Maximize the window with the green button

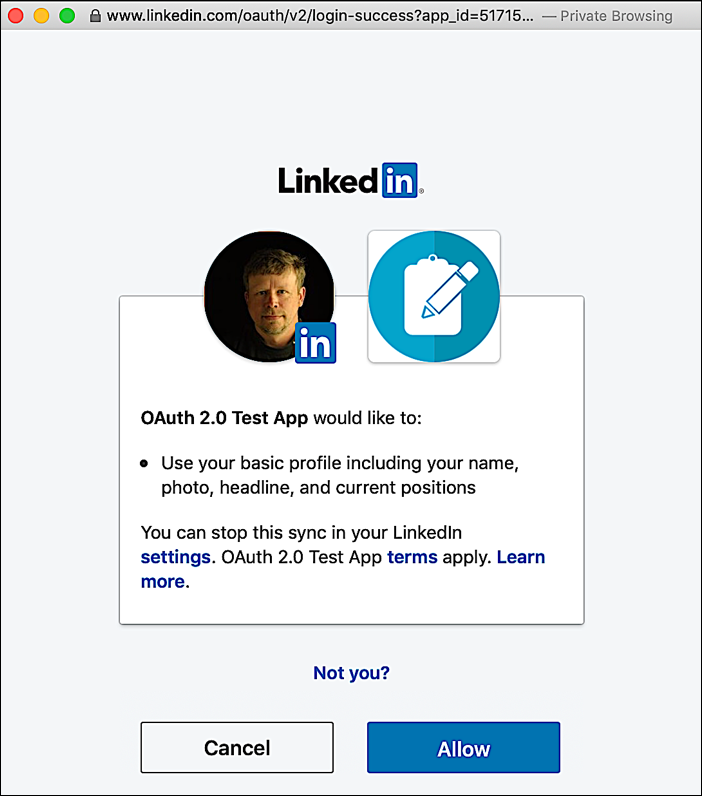[67, 16]
